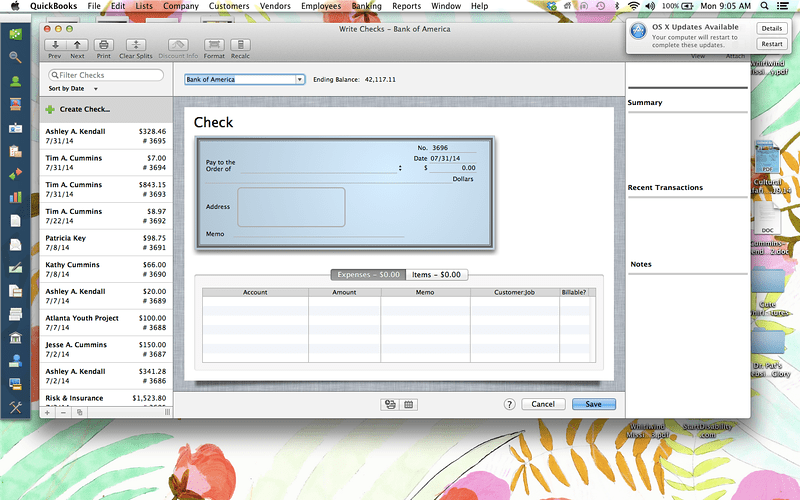Select Tim A. Cummins check #3694
Image resolution: width=800 pixels, height=500 pixels.
(106, 163)
